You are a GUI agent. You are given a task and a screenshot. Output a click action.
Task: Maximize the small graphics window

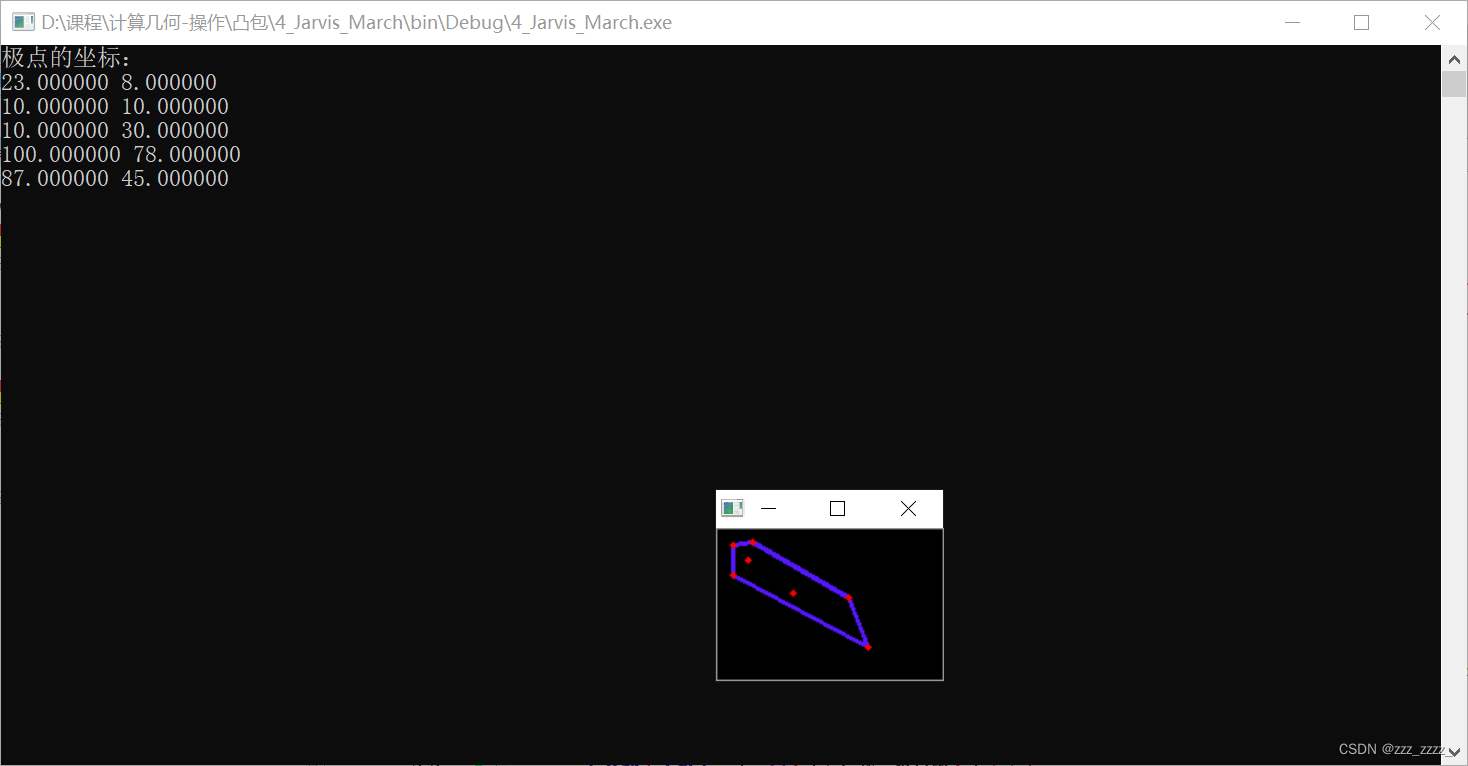(x=837, y=508)
